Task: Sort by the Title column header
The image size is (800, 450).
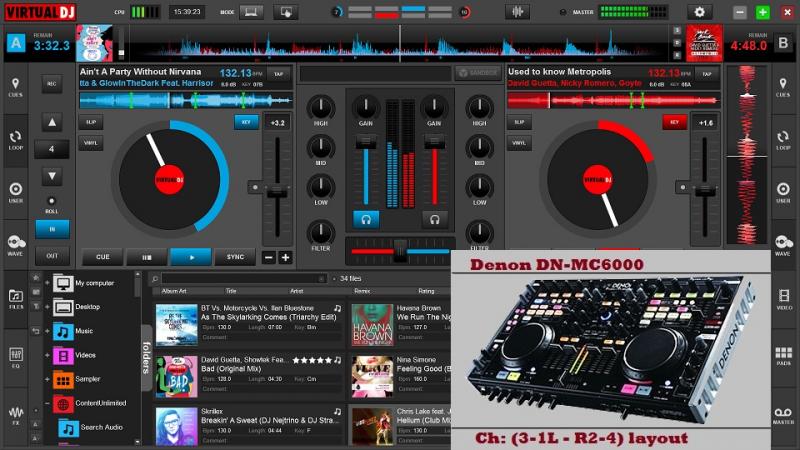Action: pos(231,291)
